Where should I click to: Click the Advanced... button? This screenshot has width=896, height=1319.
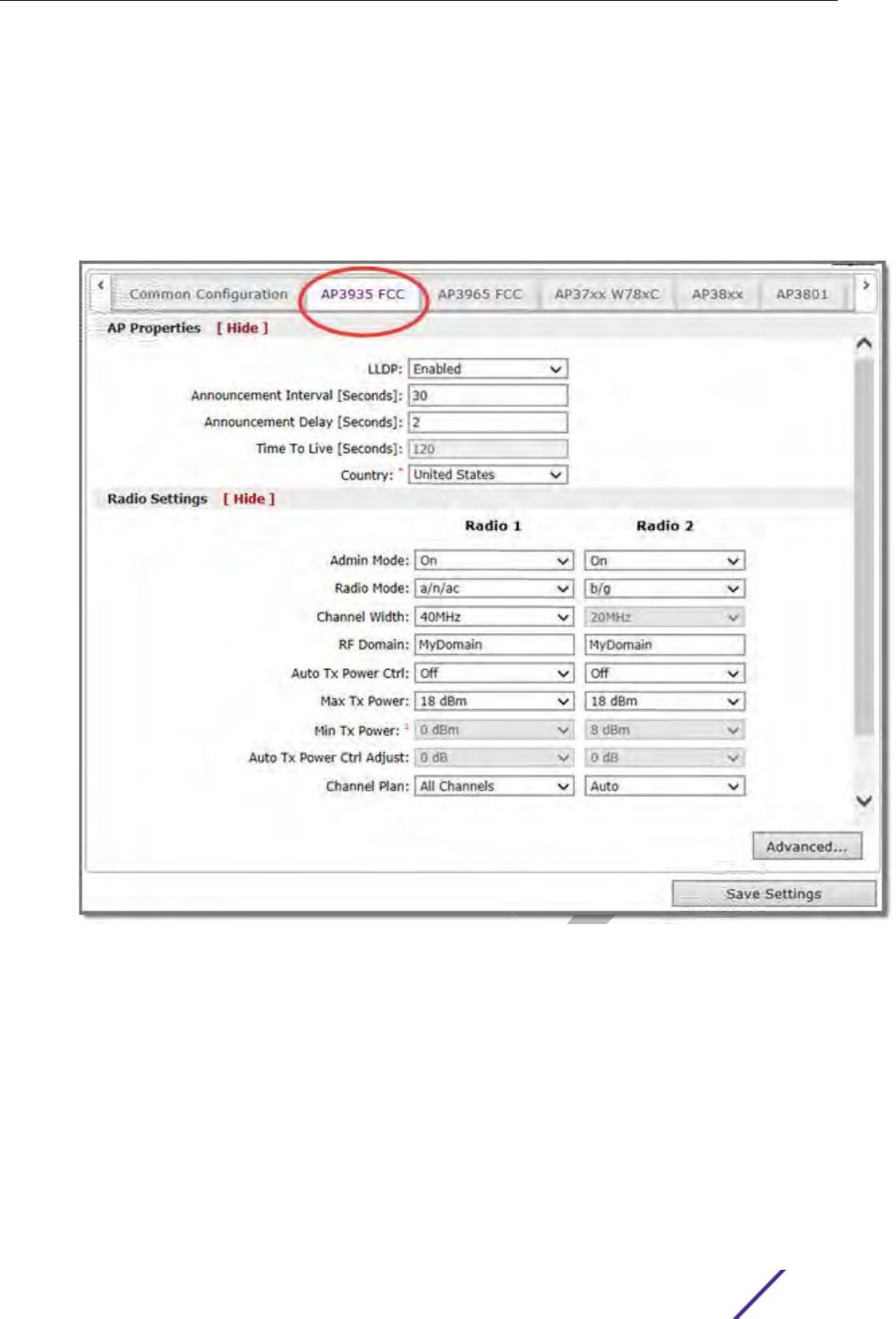[806, 846]
